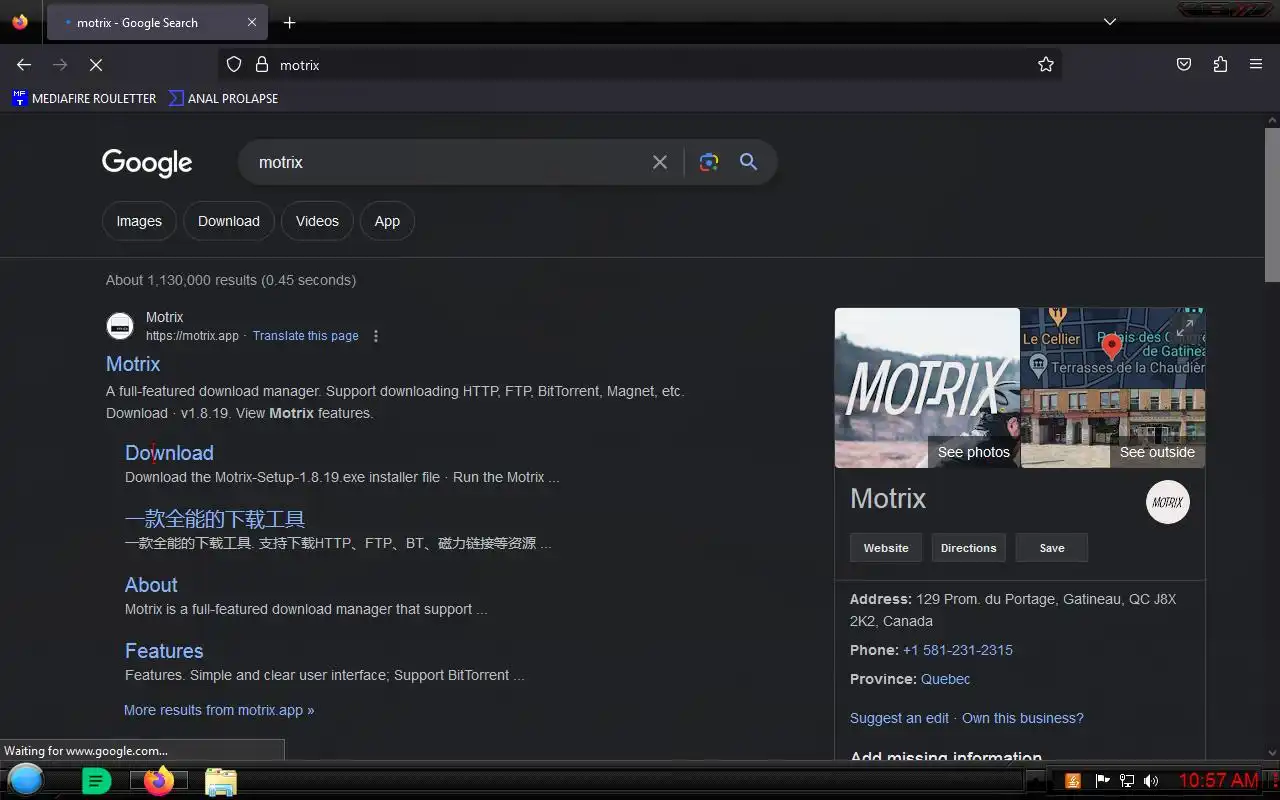Open the Start orb on the taskbar
Image resolution: width=1280 pixels, height=800 pixels.
[26, 780]
